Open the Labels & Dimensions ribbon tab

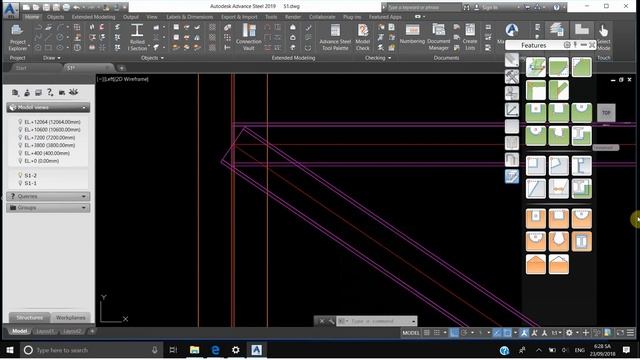point(189,17)
